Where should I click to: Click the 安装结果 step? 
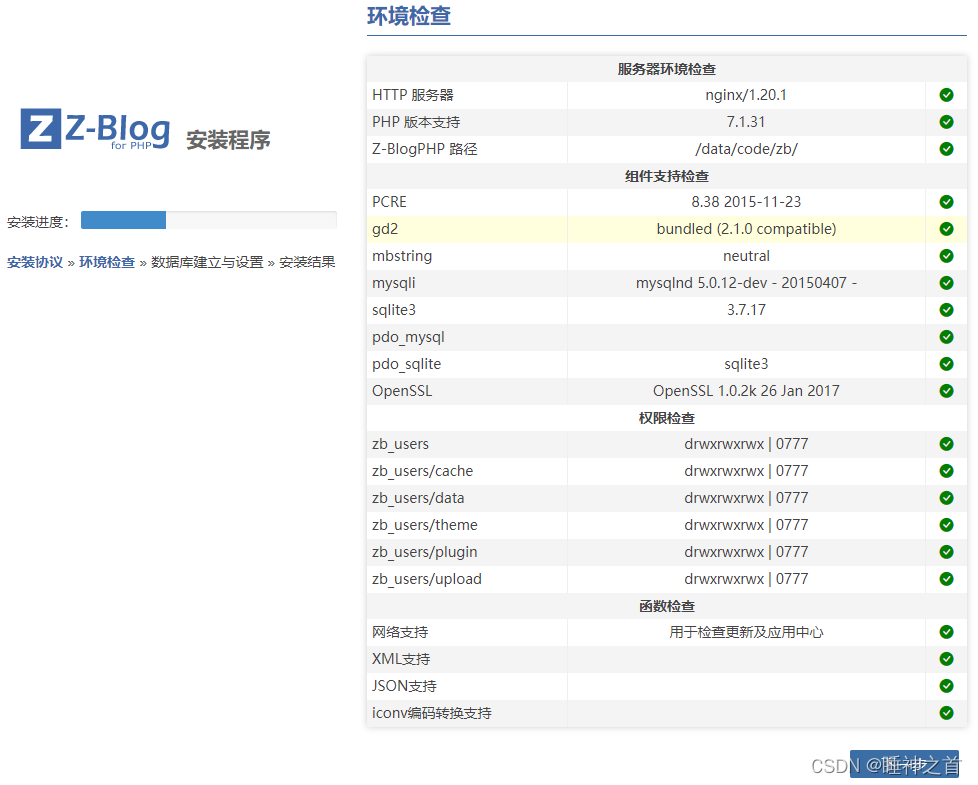click(x=307, y=262)
